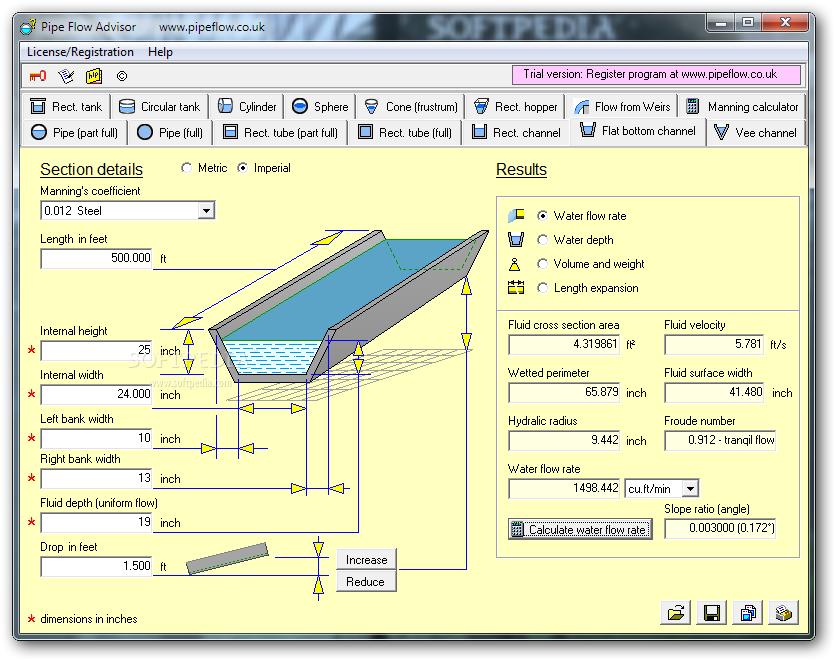
Task: Click the copyright symbol toolbar icon
Action: click(x=122, y=76)
